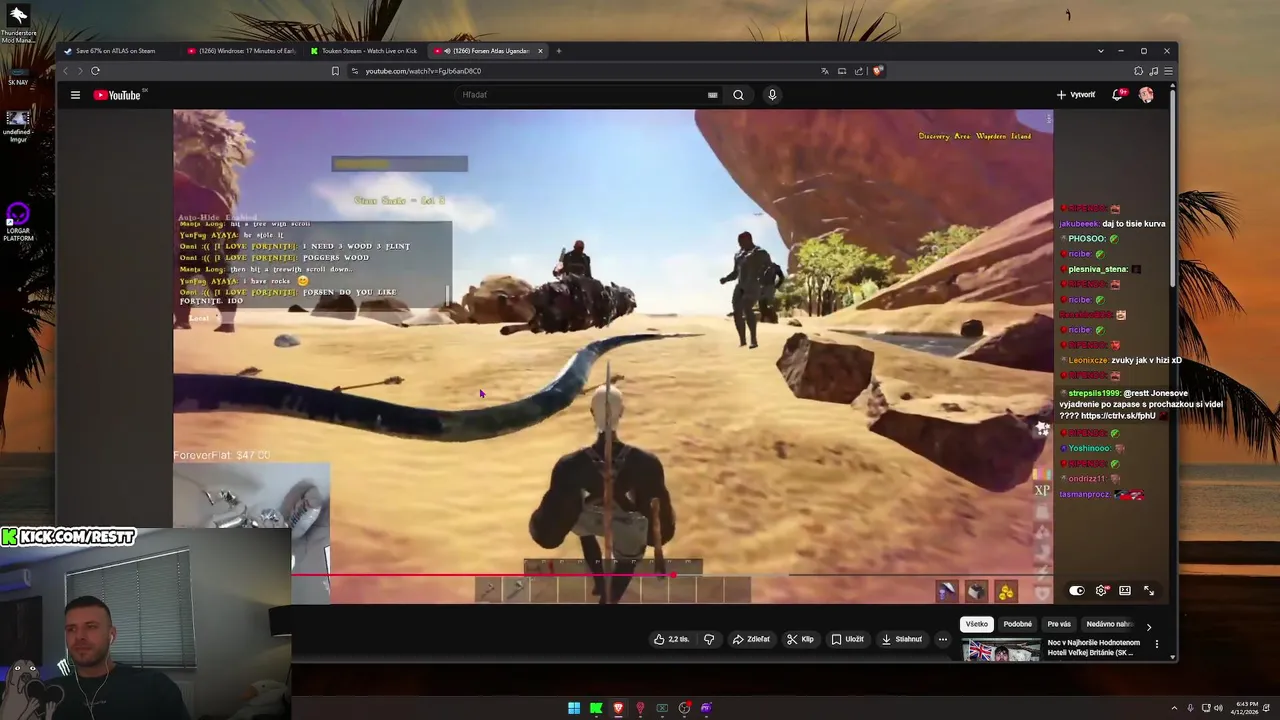
Task: Like the video (2,2 tis.)
Action: coord(672,639)
